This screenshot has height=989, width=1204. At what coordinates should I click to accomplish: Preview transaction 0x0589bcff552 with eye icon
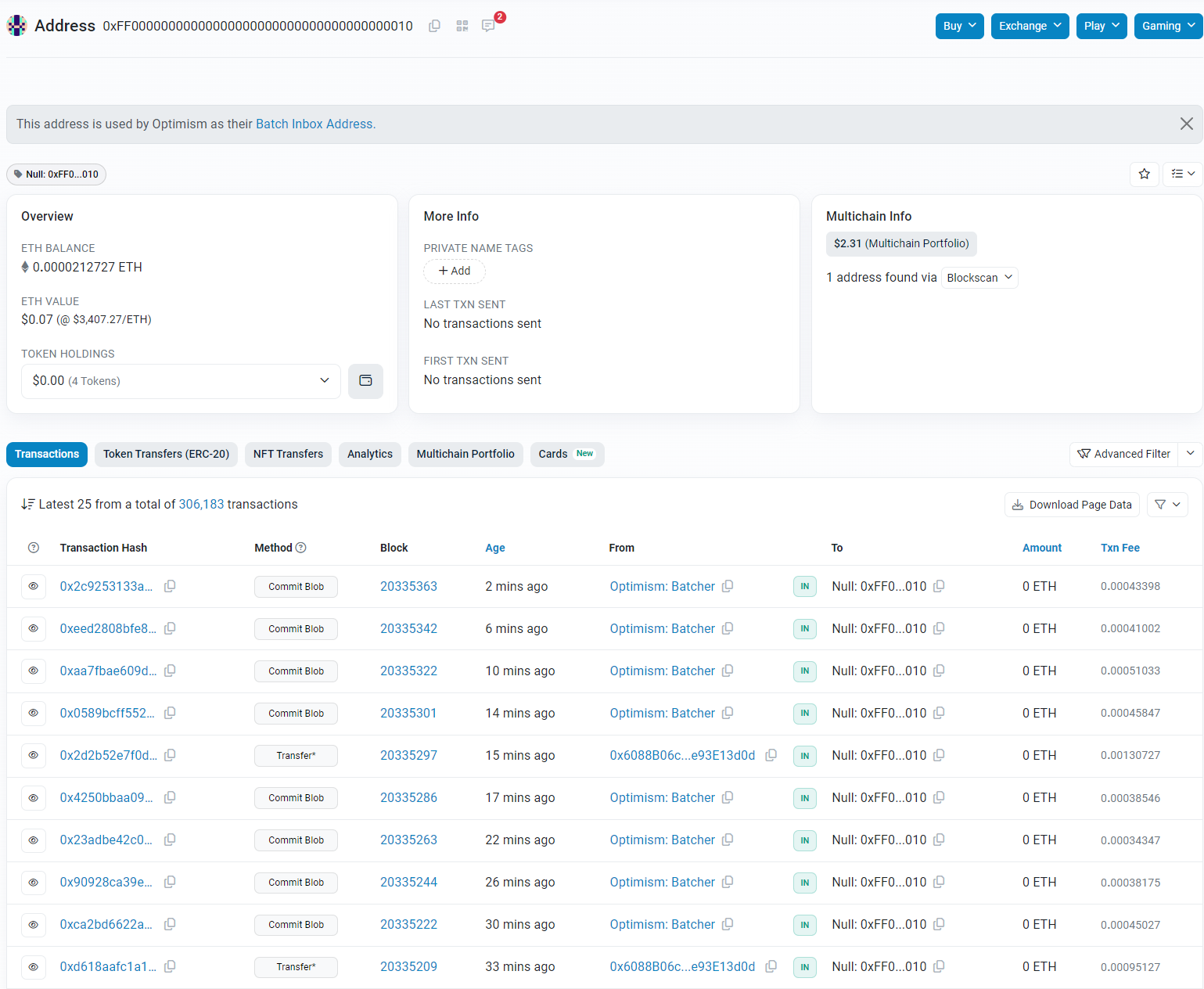click(x=34, y=713)
